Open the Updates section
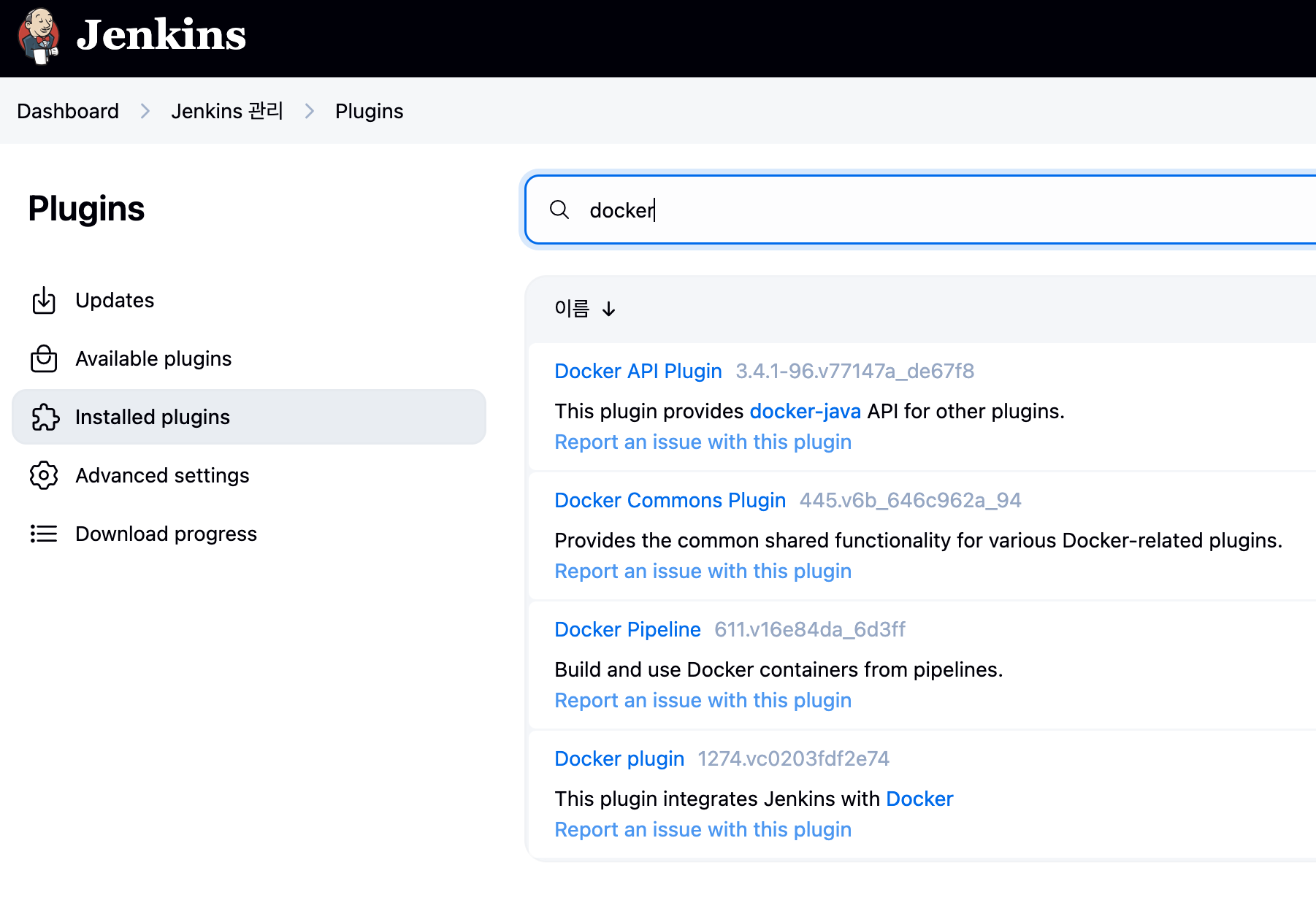1316x911 pixels. (x=115, y=300)
